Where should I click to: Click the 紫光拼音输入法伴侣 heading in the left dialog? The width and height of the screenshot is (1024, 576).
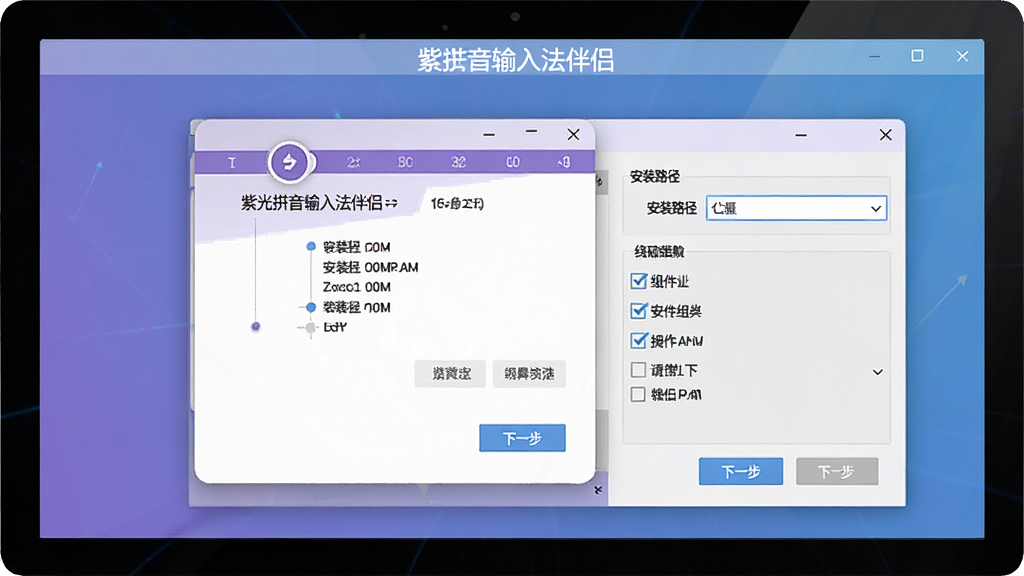pyautogui.click(x=312, y=203)
